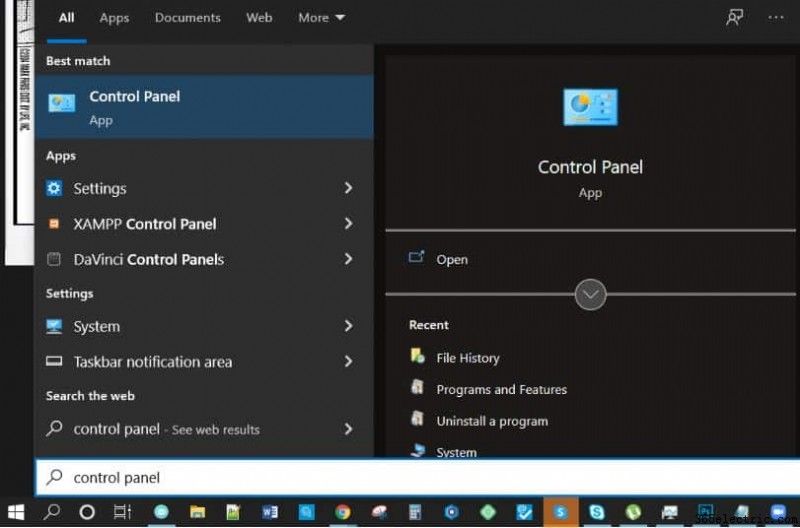
Task: Open the System settings result
Action: click(205, 326)
